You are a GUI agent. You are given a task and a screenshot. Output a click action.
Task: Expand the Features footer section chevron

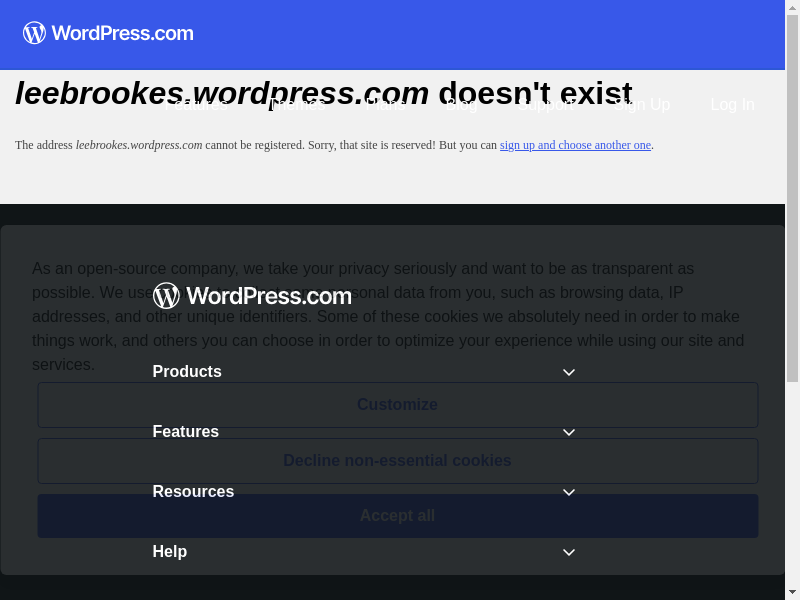[569, 432]
